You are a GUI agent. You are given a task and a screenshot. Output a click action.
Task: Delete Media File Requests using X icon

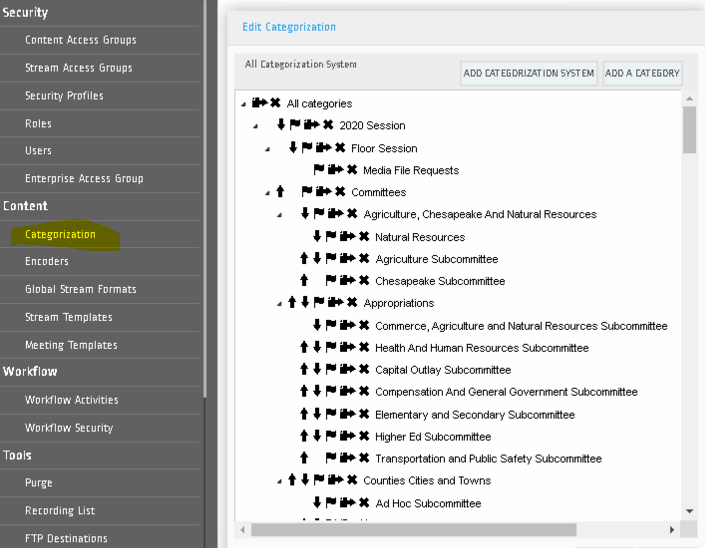(x=352, y=169)
